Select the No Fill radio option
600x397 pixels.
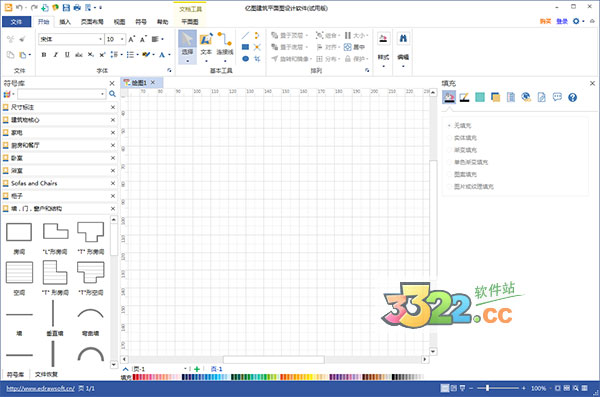pyautogui.click(x=460, y=126)
